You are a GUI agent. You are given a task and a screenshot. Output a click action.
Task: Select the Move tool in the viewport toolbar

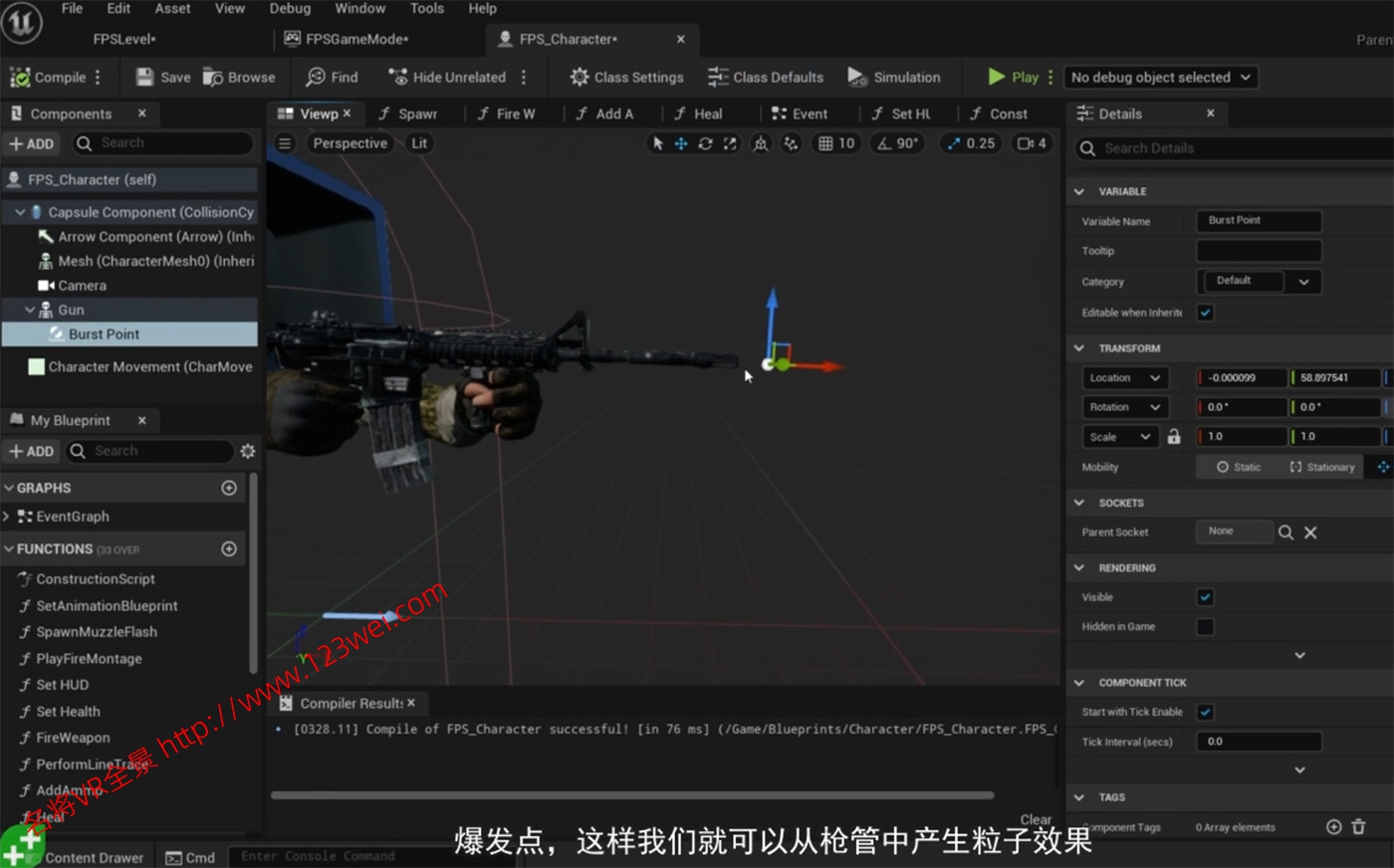[x=680, y=143]
